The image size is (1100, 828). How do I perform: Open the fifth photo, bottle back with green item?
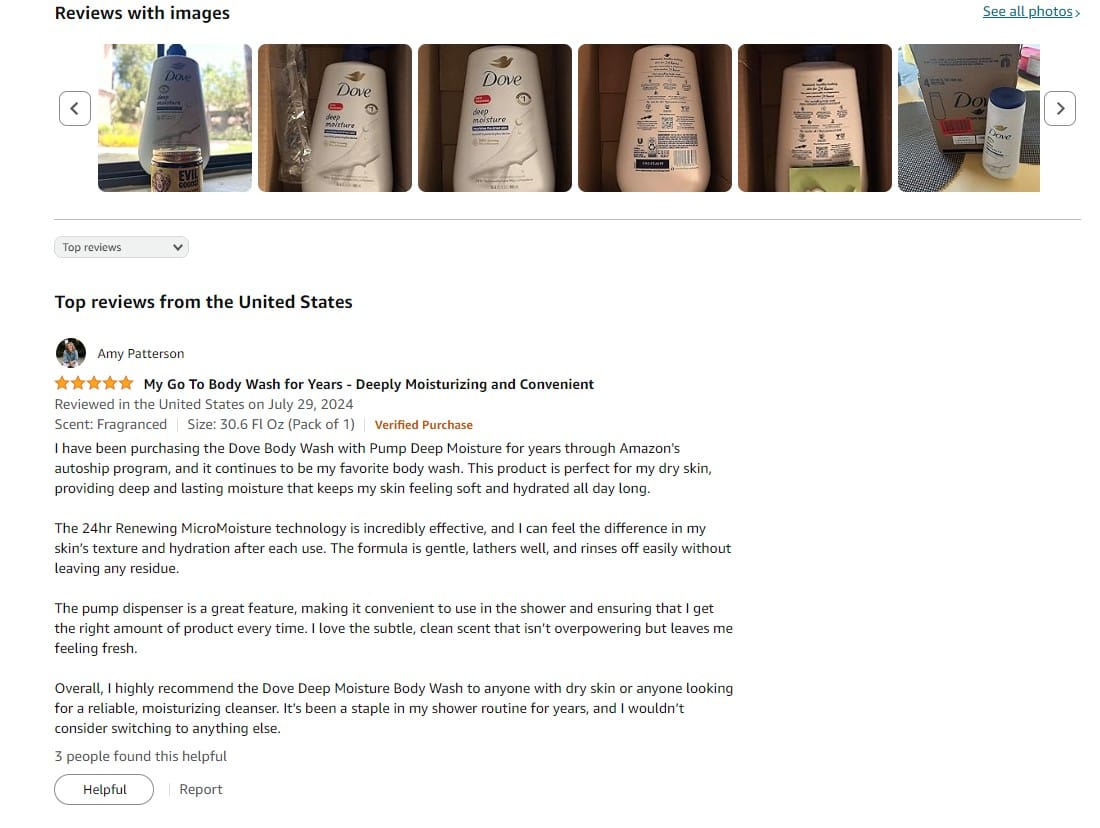click(x=814, y=118)
